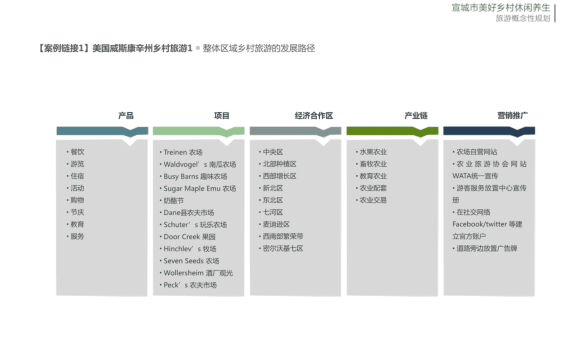570x360 pixels.
Task: Click the Dane县农夫市场 entry
Action: point(189,213)
